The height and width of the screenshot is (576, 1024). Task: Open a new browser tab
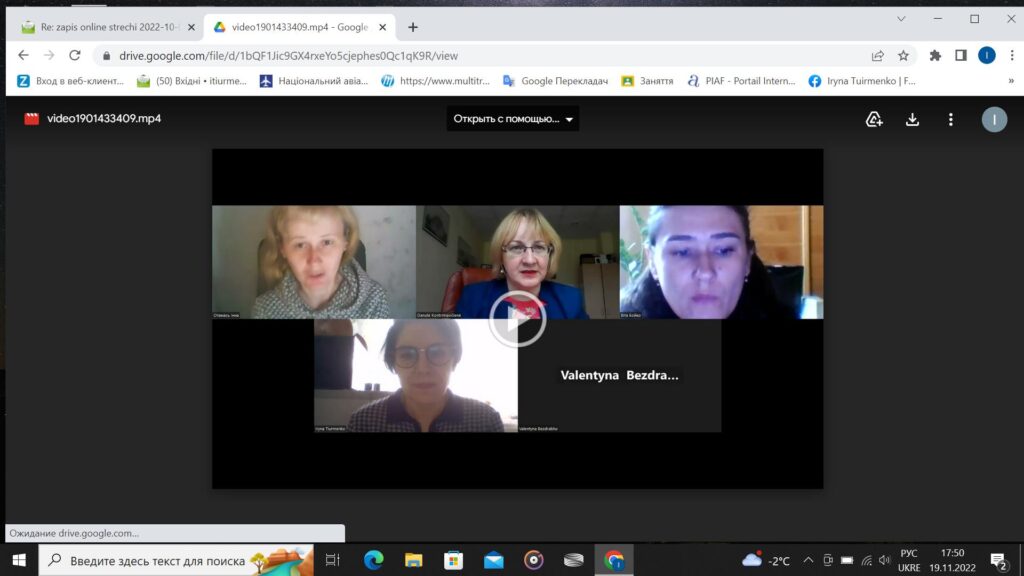tap(413, 27)
